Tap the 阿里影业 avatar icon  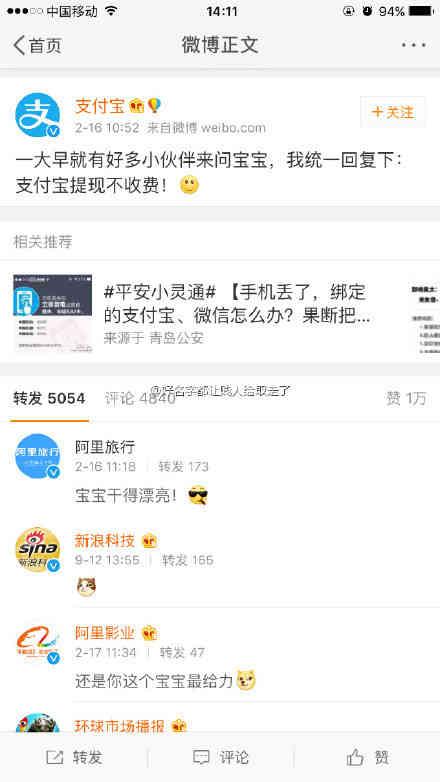click(x=37, y=642)
